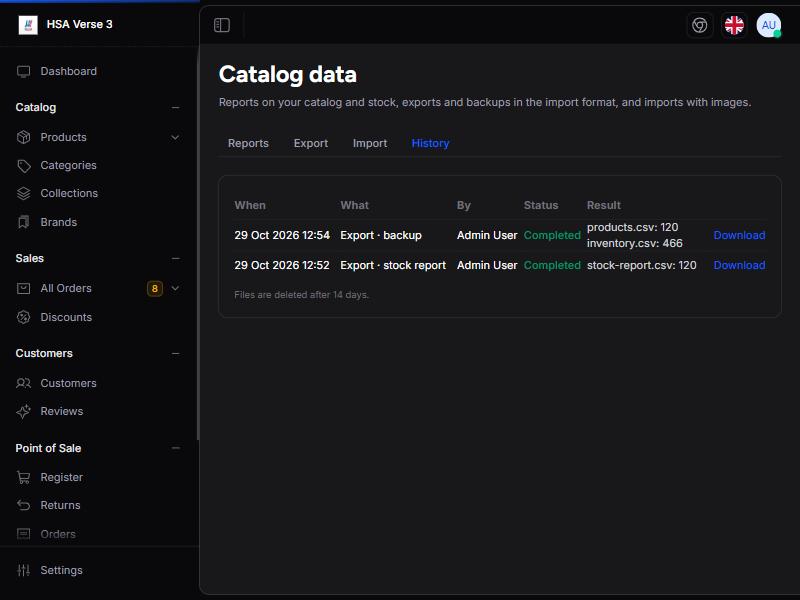The image size is (800, 600).
Task: Download the Export backup files
Action: 739,235
